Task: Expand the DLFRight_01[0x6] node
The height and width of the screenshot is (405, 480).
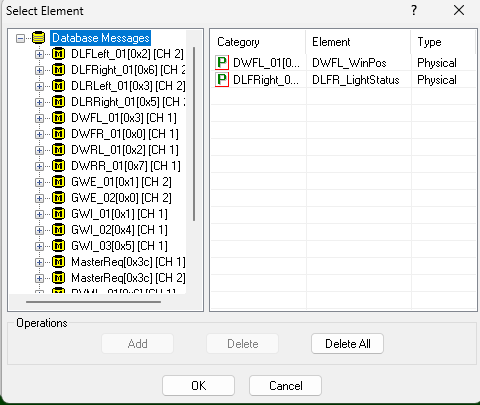Action: pyautogui.click(x=39, y=70)
